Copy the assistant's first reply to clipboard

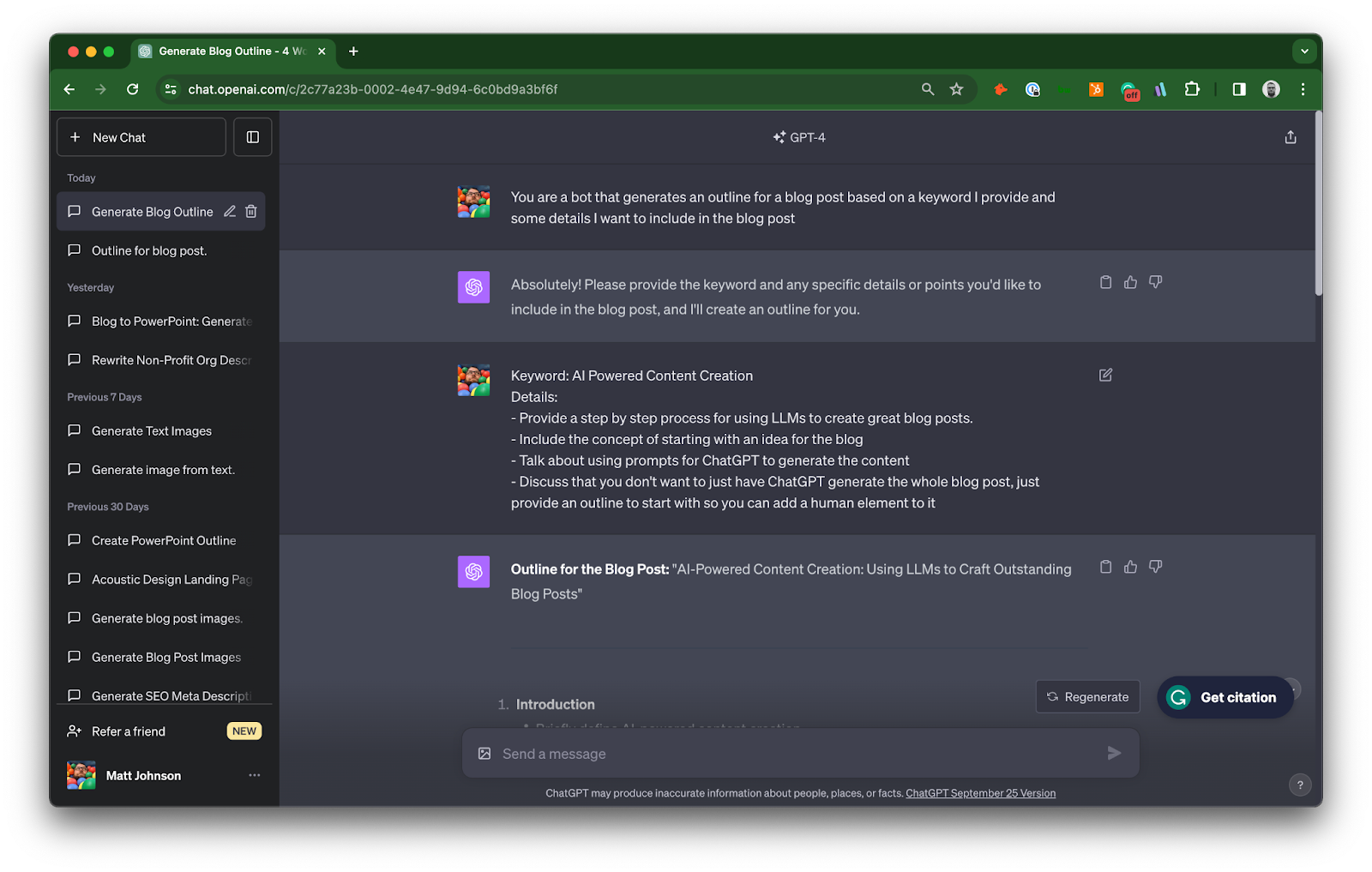coord(1104,281)
